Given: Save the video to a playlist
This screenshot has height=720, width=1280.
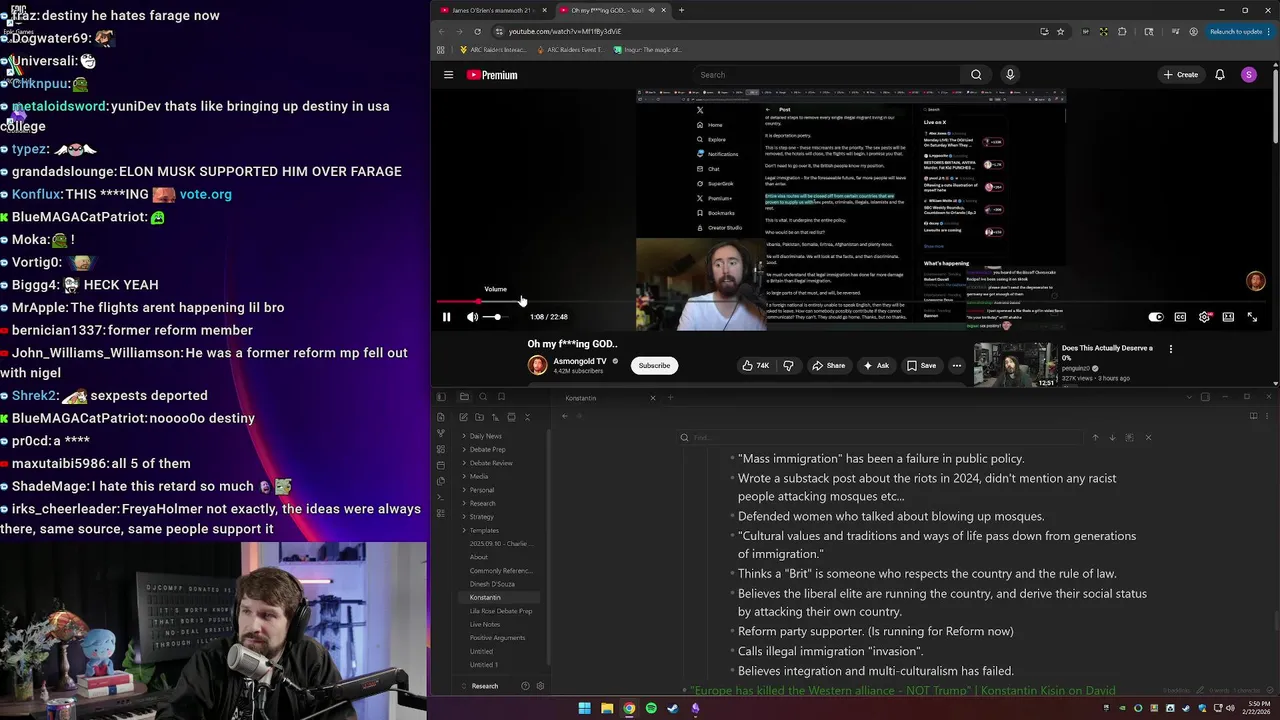Looking at the screenshot, I should (921, 366).
